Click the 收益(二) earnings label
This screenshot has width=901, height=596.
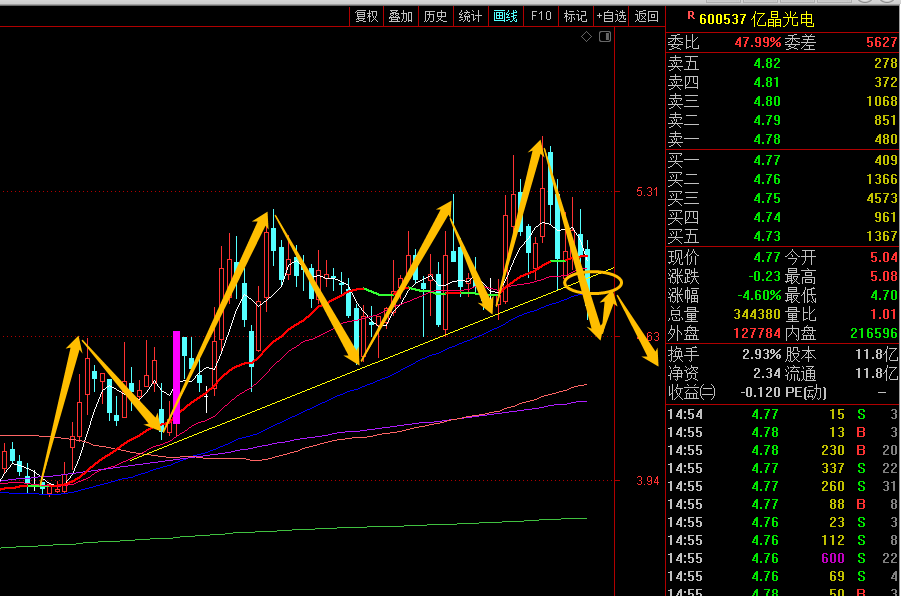pyautogui.click(x=692, y=392)
